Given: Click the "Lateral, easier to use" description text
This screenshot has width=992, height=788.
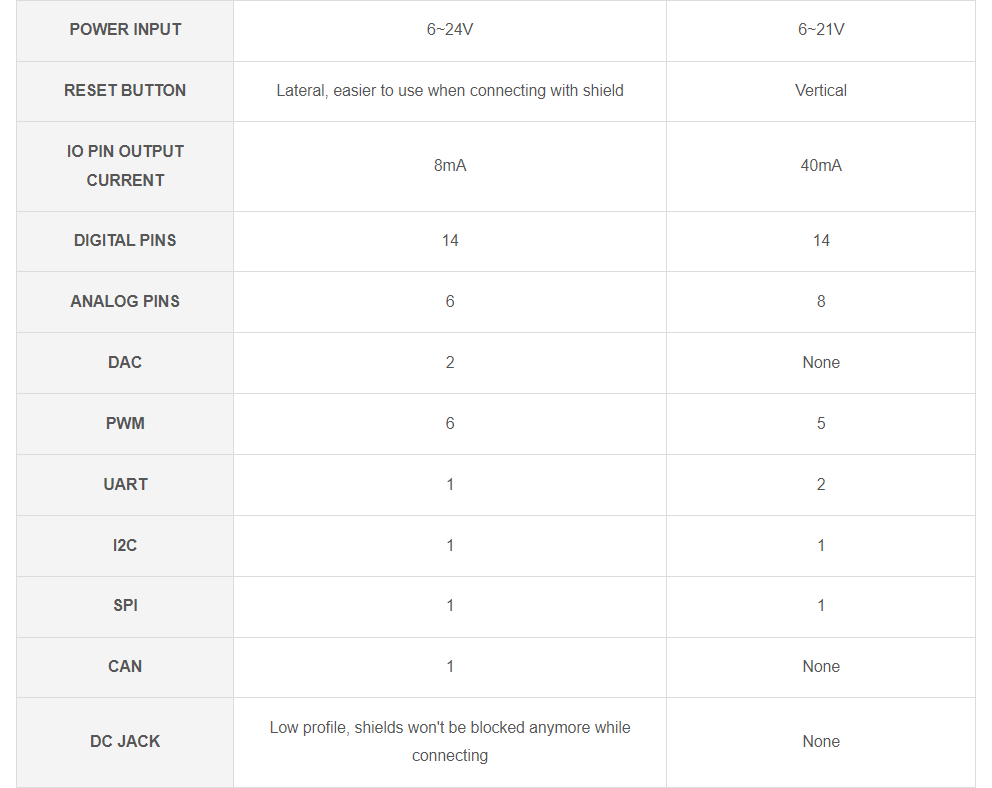Looking at the screenshot, I should tap(449, 90).
